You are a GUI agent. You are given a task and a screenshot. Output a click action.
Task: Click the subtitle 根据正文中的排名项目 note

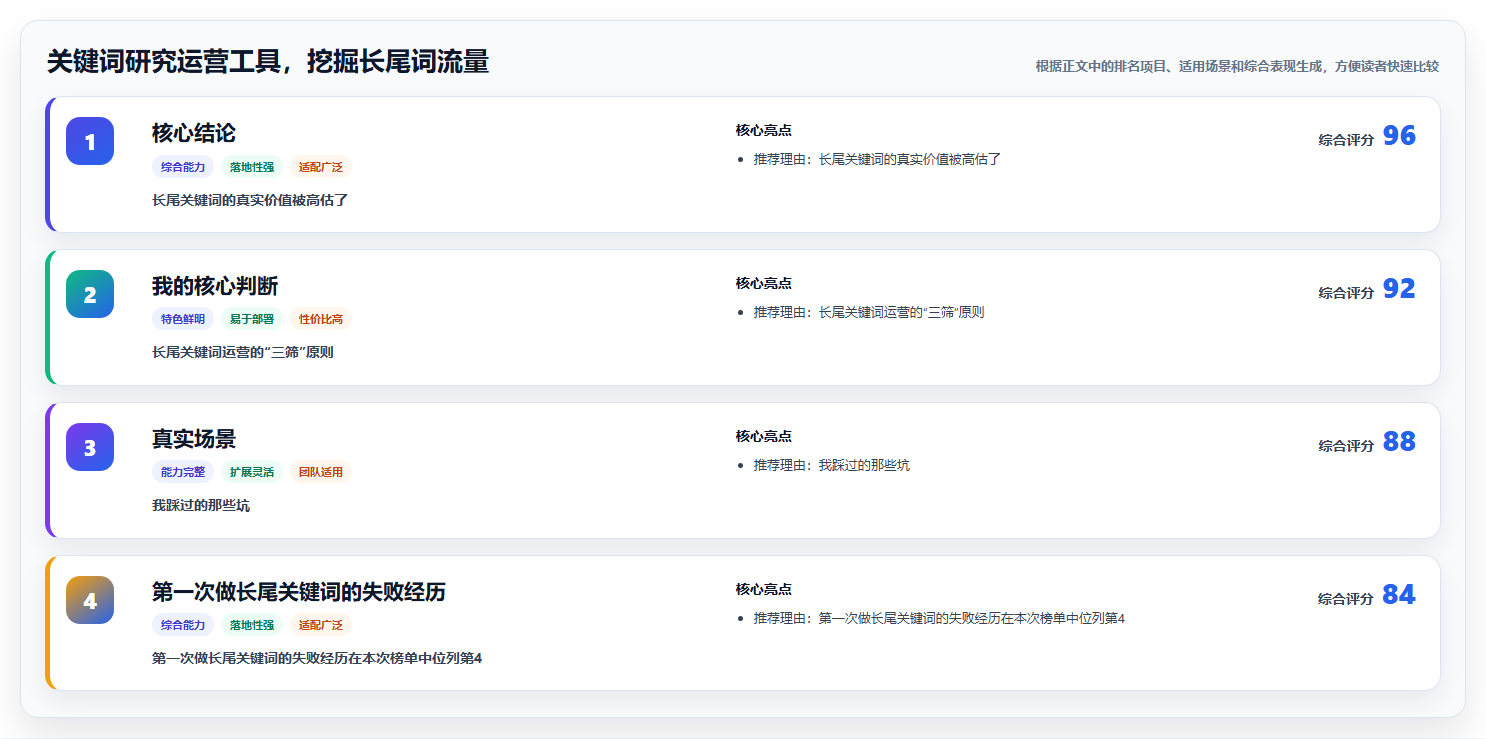point(1237,66)
